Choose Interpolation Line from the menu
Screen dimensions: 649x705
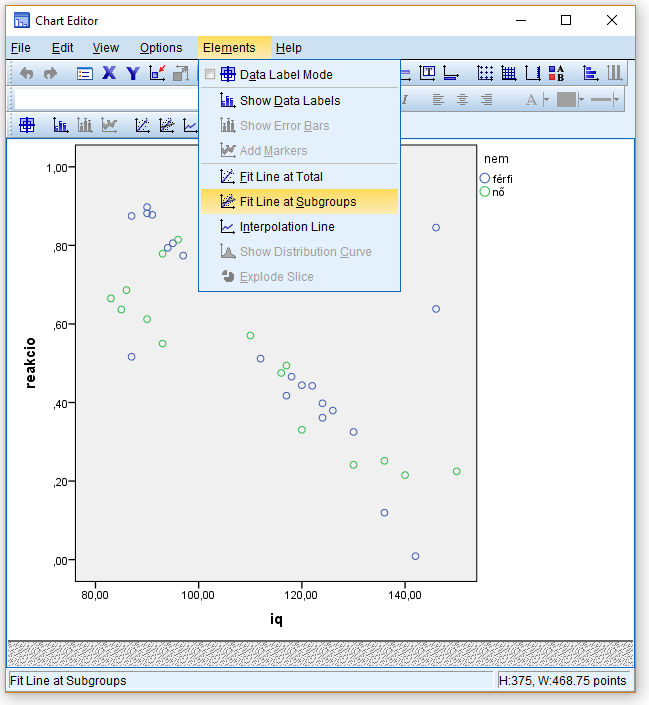pyautogui.click(x=300, y=227)
